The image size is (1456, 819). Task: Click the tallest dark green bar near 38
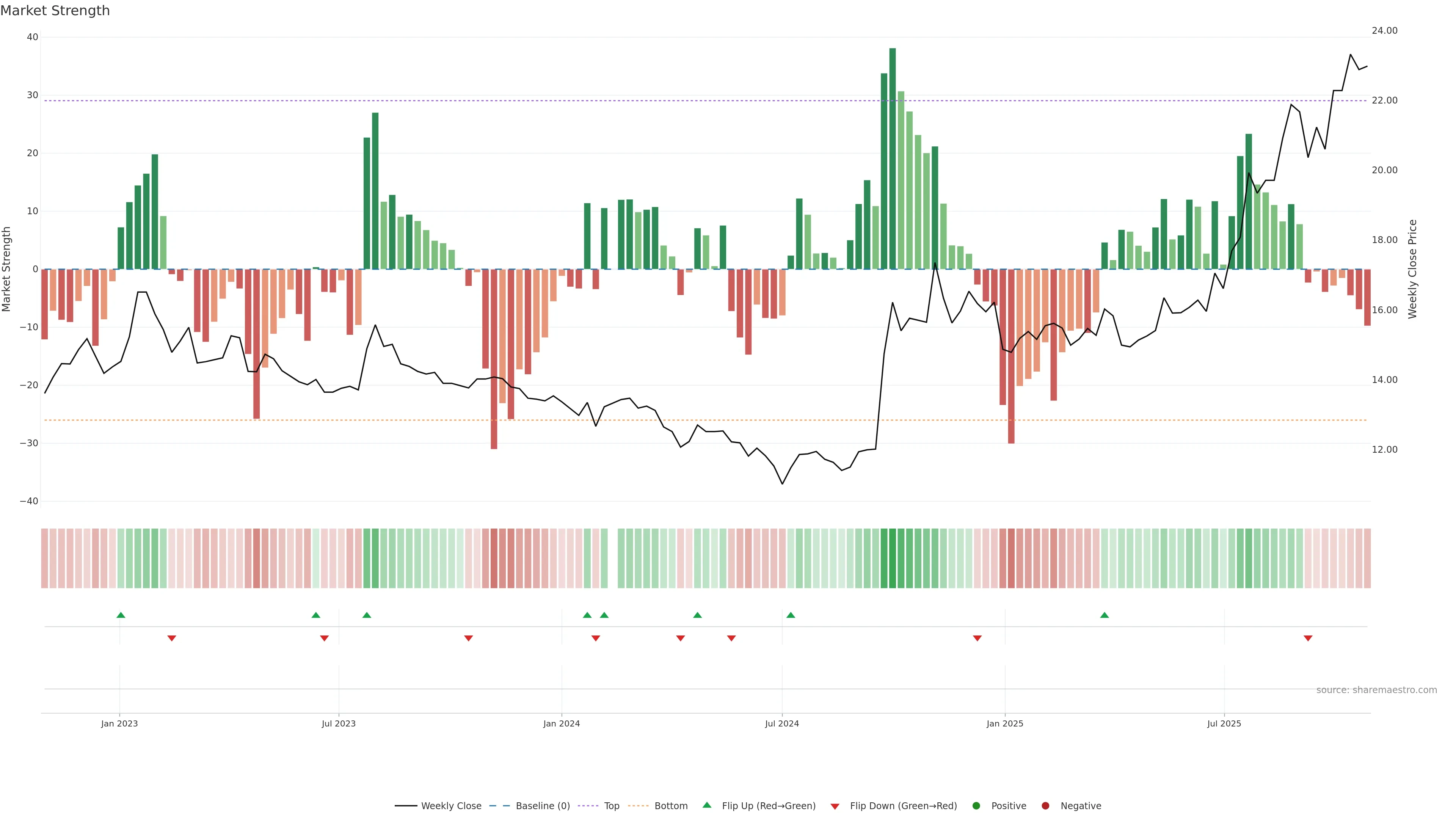point(893,158)
